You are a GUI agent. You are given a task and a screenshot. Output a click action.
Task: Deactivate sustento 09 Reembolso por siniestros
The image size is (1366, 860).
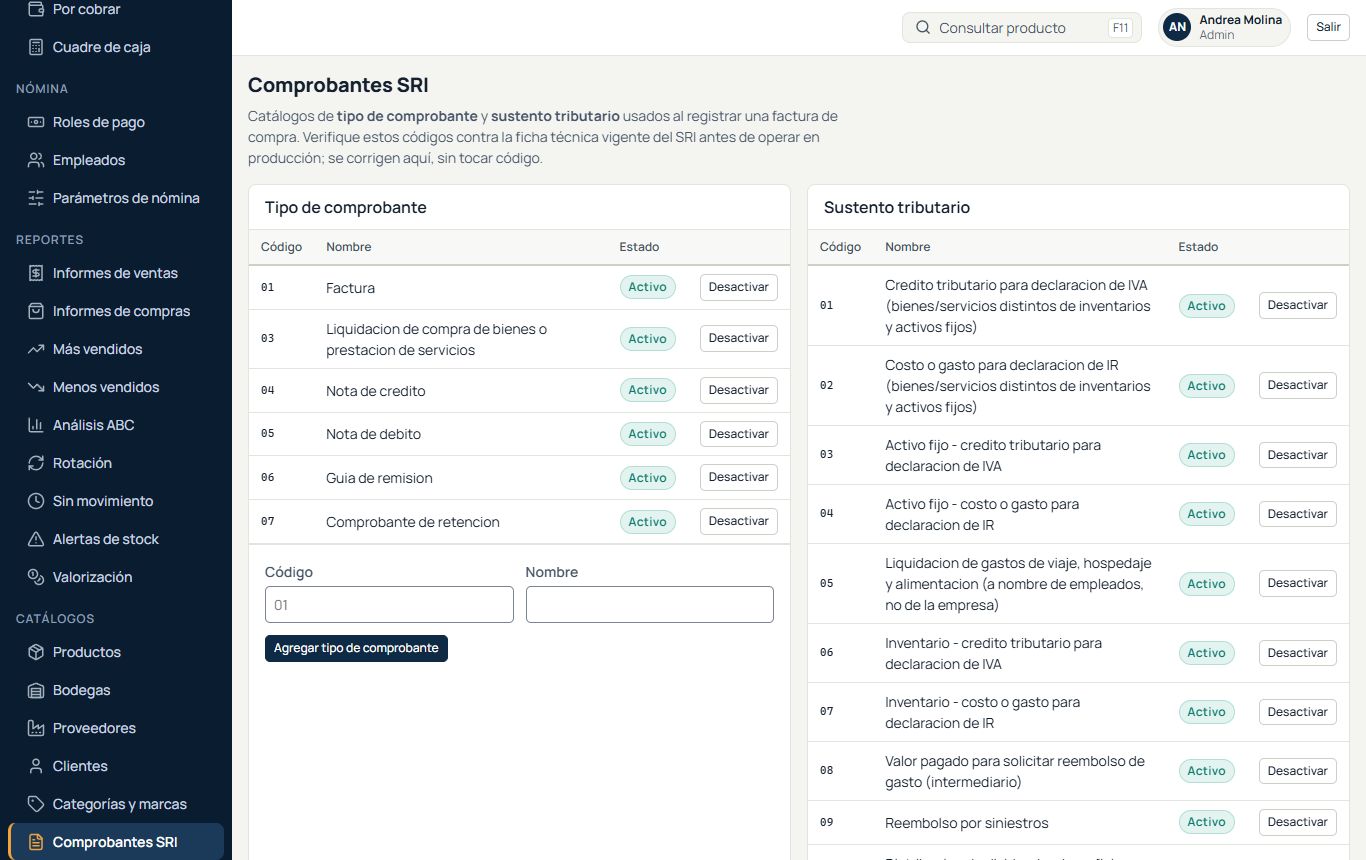(1297, 822)
